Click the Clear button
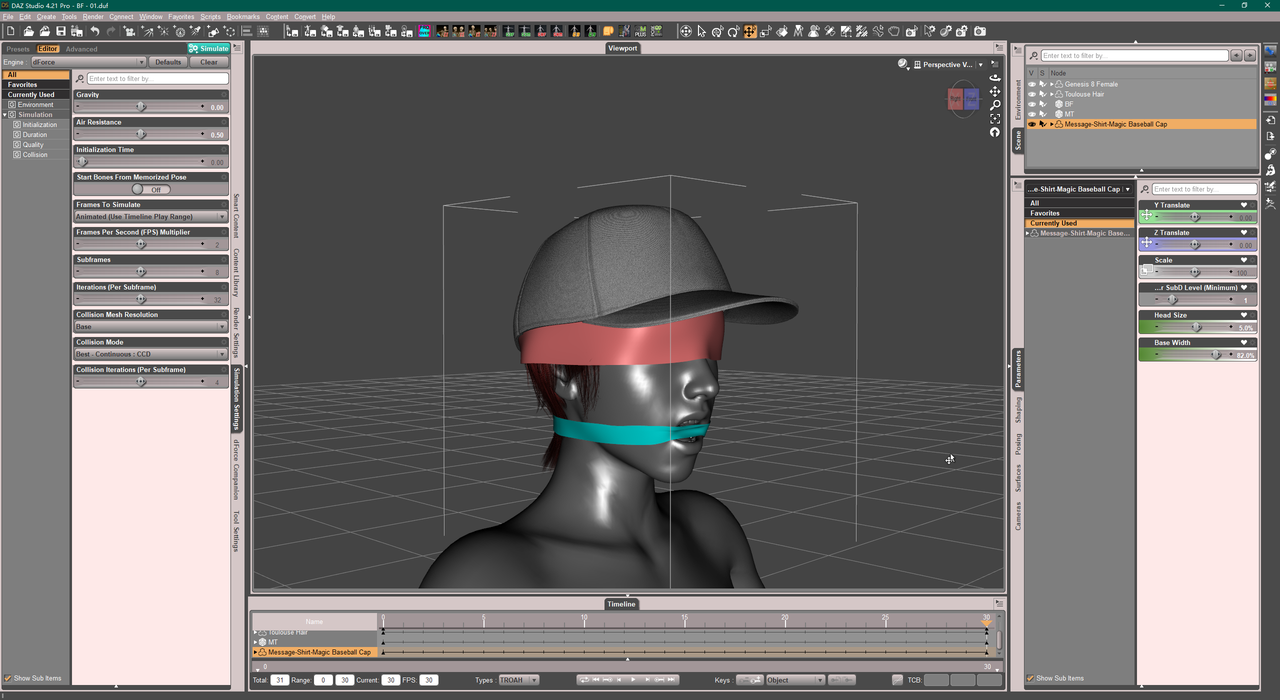 [209, 62]
